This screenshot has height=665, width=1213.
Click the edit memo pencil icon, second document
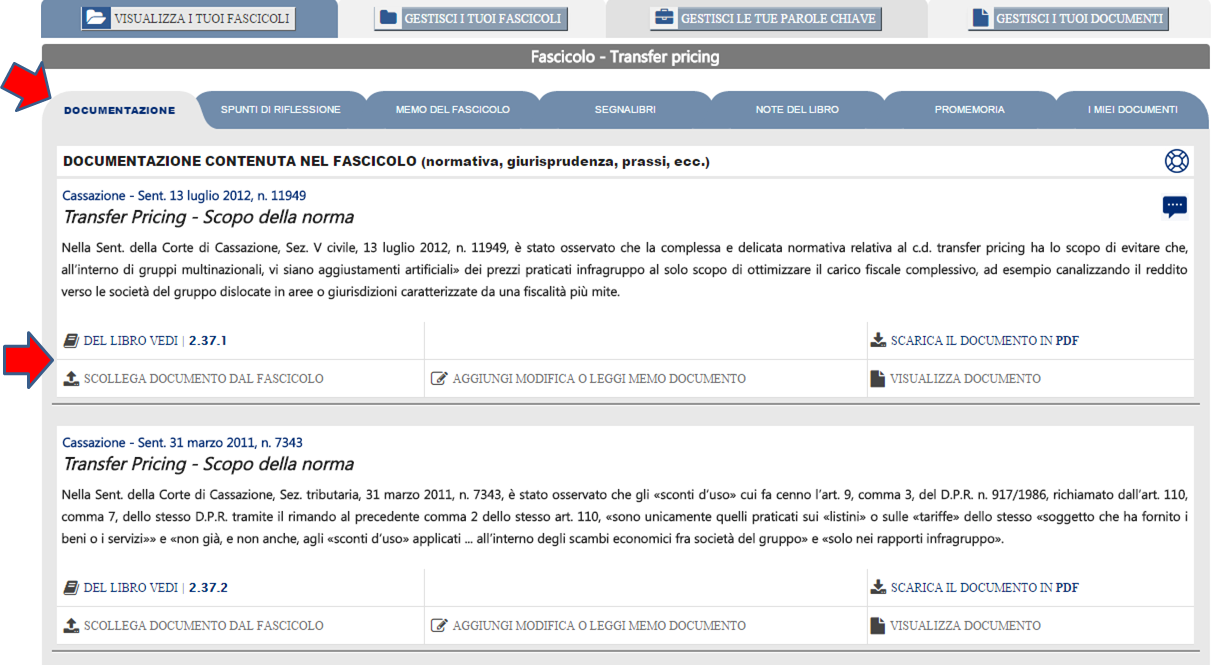coord(438,626)
